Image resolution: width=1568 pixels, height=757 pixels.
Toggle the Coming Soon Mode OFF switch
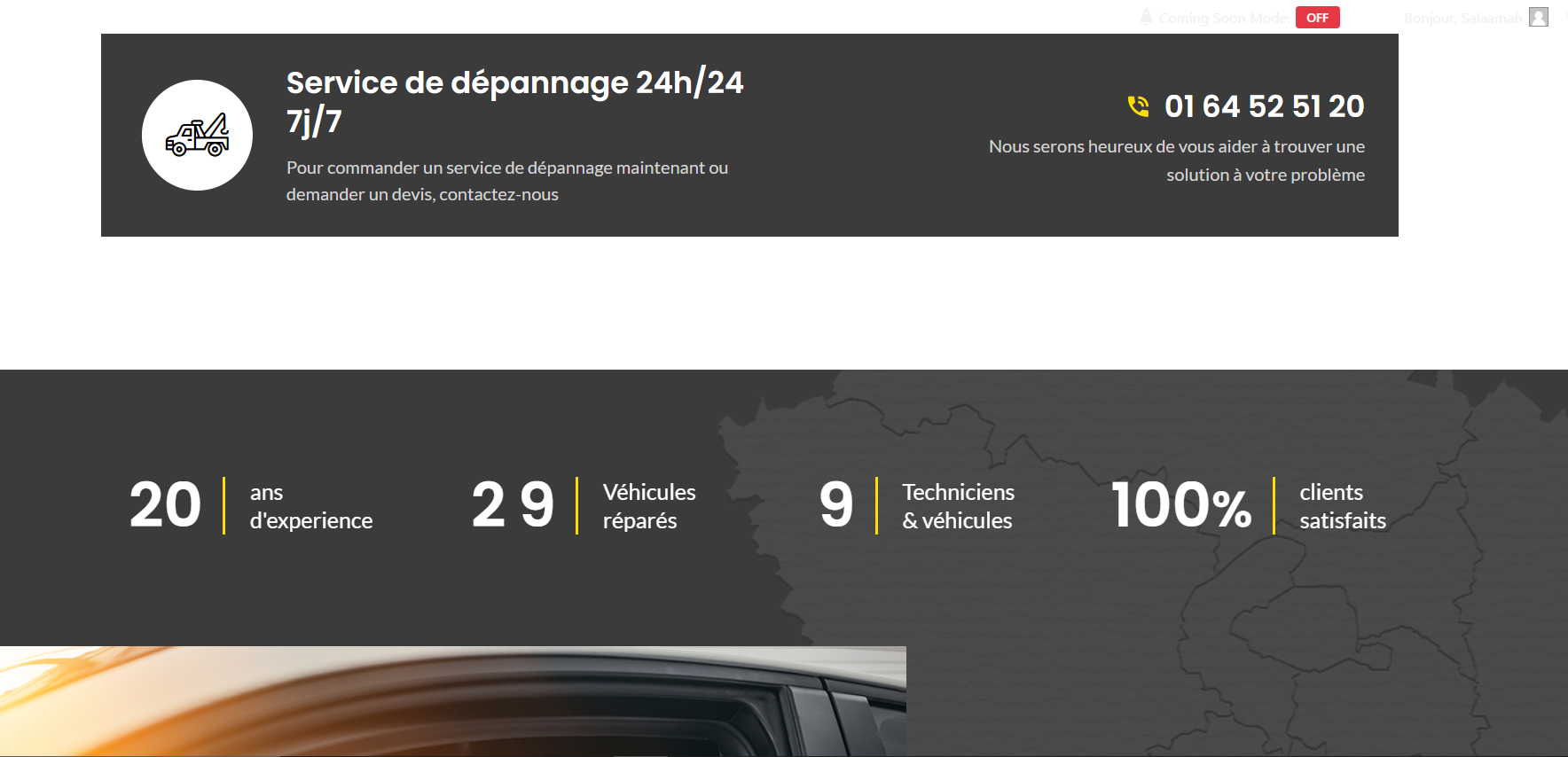click(x=1317, y=18)
